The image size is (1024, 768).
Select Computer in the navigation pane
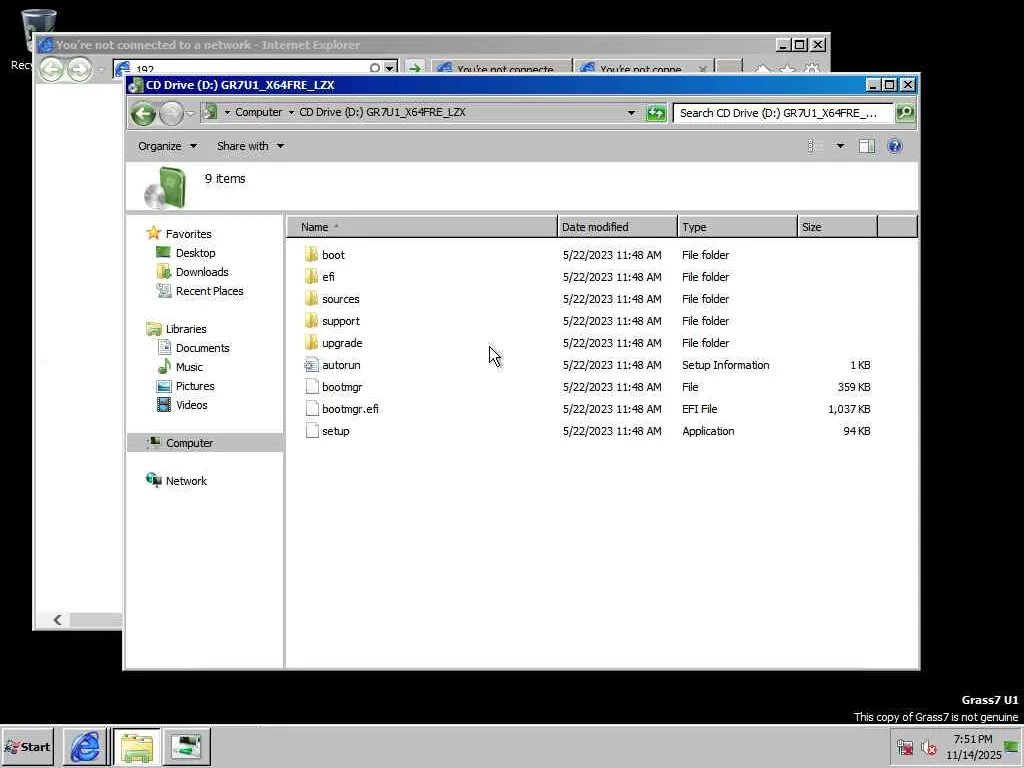(x=189, y=443)
